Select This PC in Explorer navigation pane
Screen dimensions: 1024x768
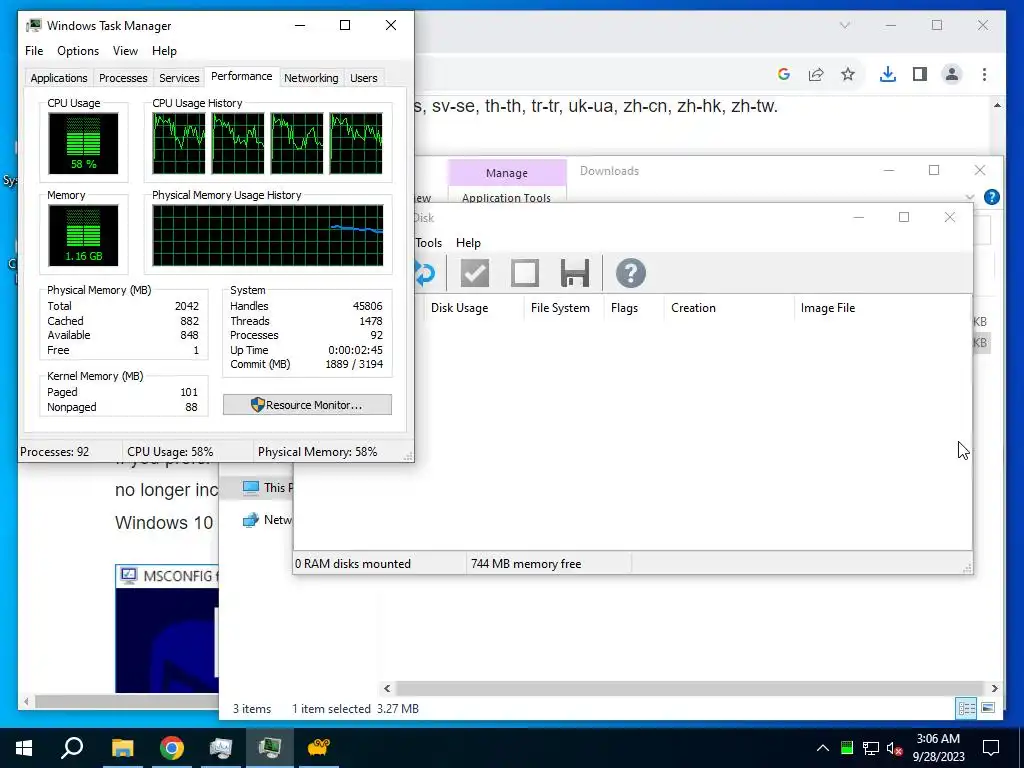point(268,488)
